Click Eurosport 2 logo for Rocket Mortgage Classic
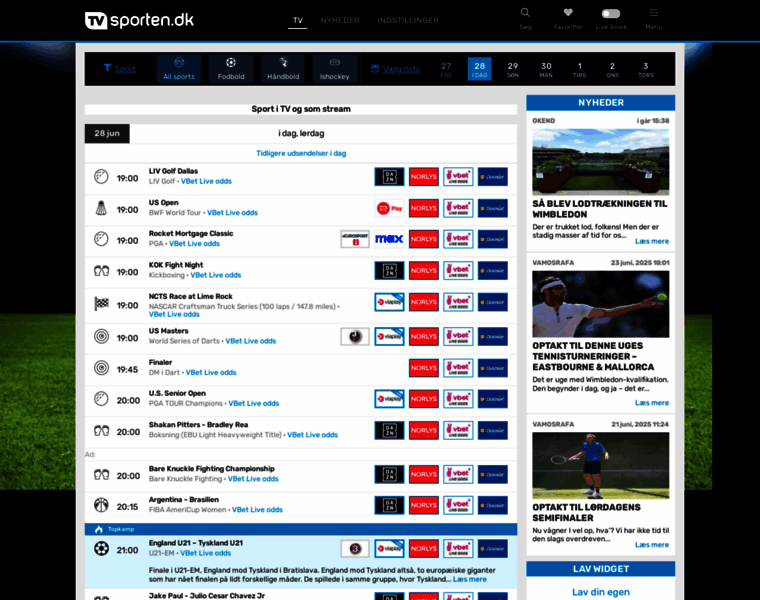Image resolution: width=760 pixels, height=600 pixels. (x=355, y=239)
